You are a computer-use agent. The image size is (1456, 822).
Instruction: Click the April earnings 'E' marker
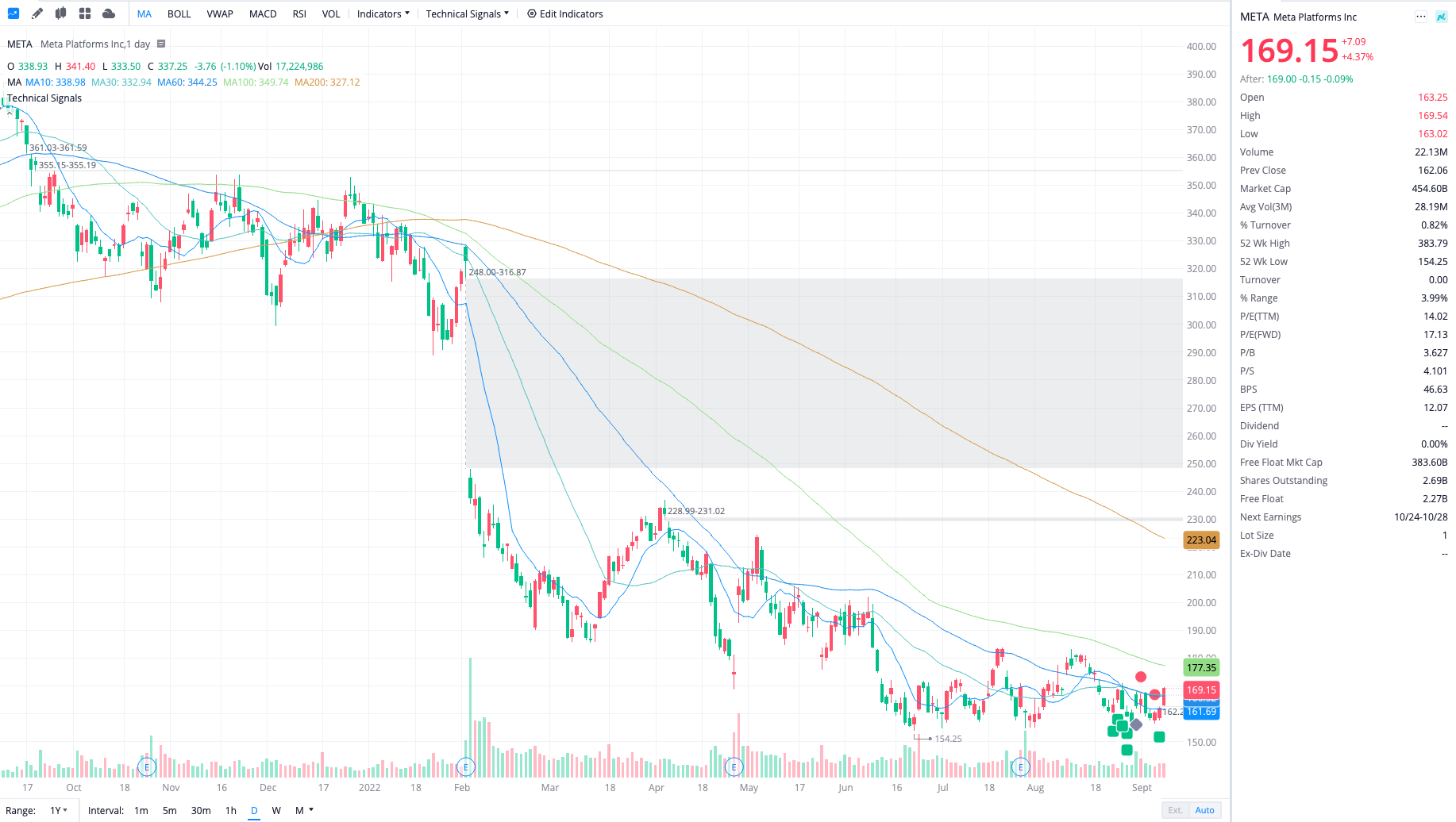click(x=734, y=766)
